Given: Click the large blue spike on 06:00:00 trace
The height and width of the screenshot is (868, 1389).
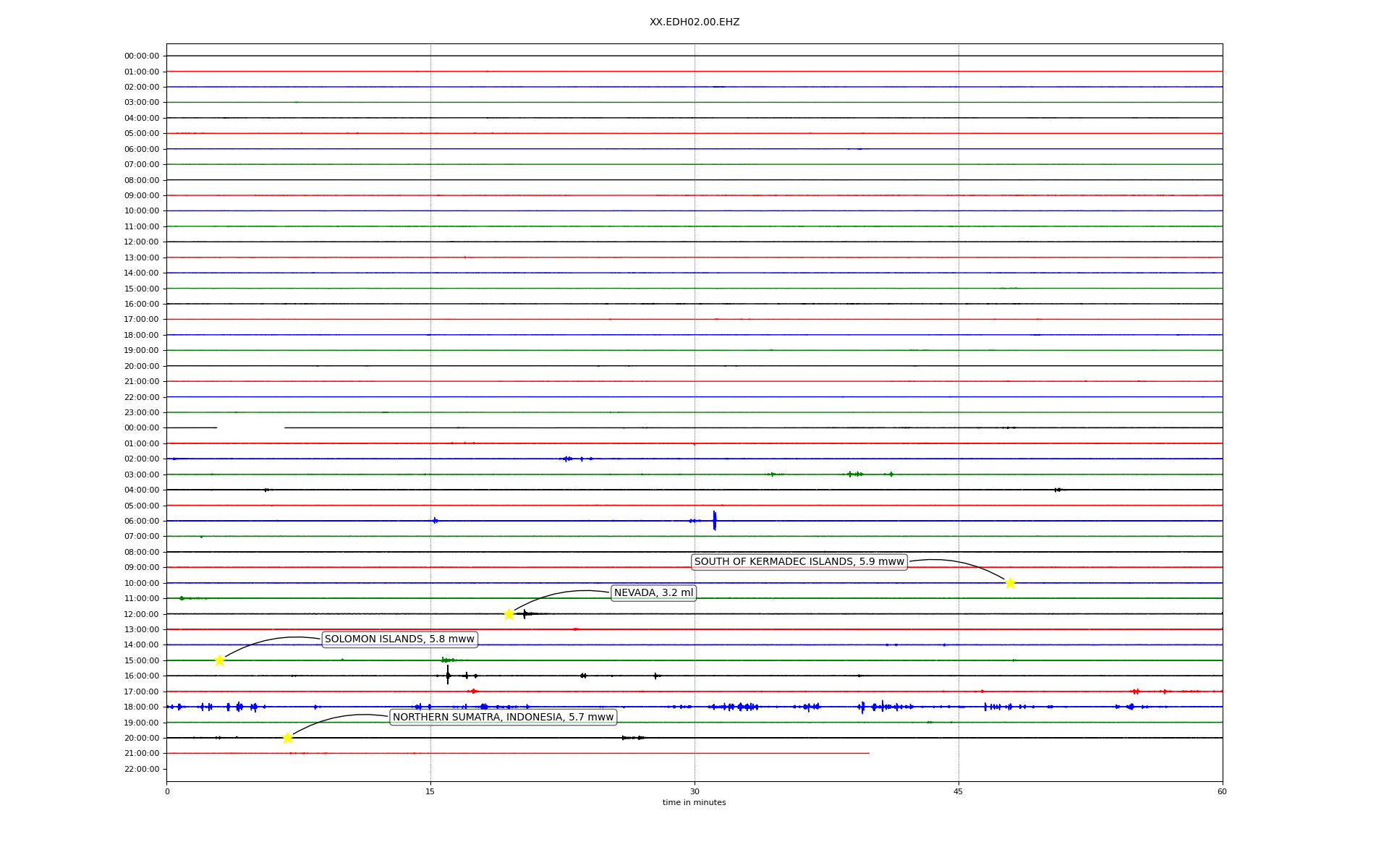Looking at the screenshot, I should point(714,521).
